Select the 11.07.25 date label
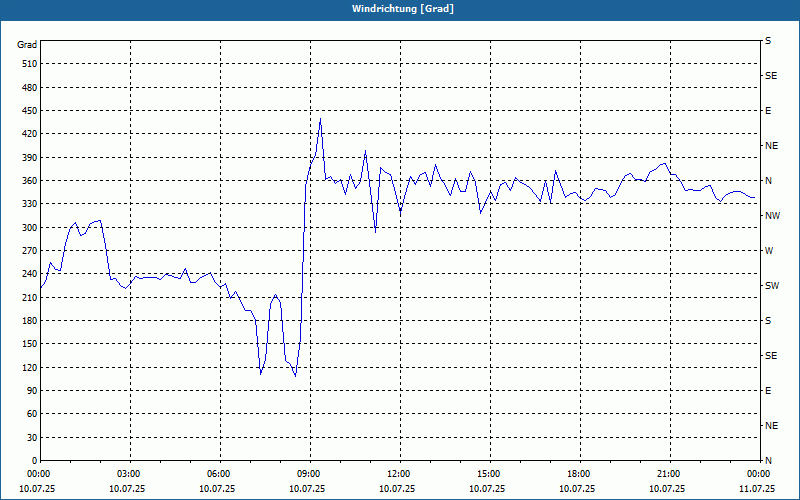 [757, 488]
